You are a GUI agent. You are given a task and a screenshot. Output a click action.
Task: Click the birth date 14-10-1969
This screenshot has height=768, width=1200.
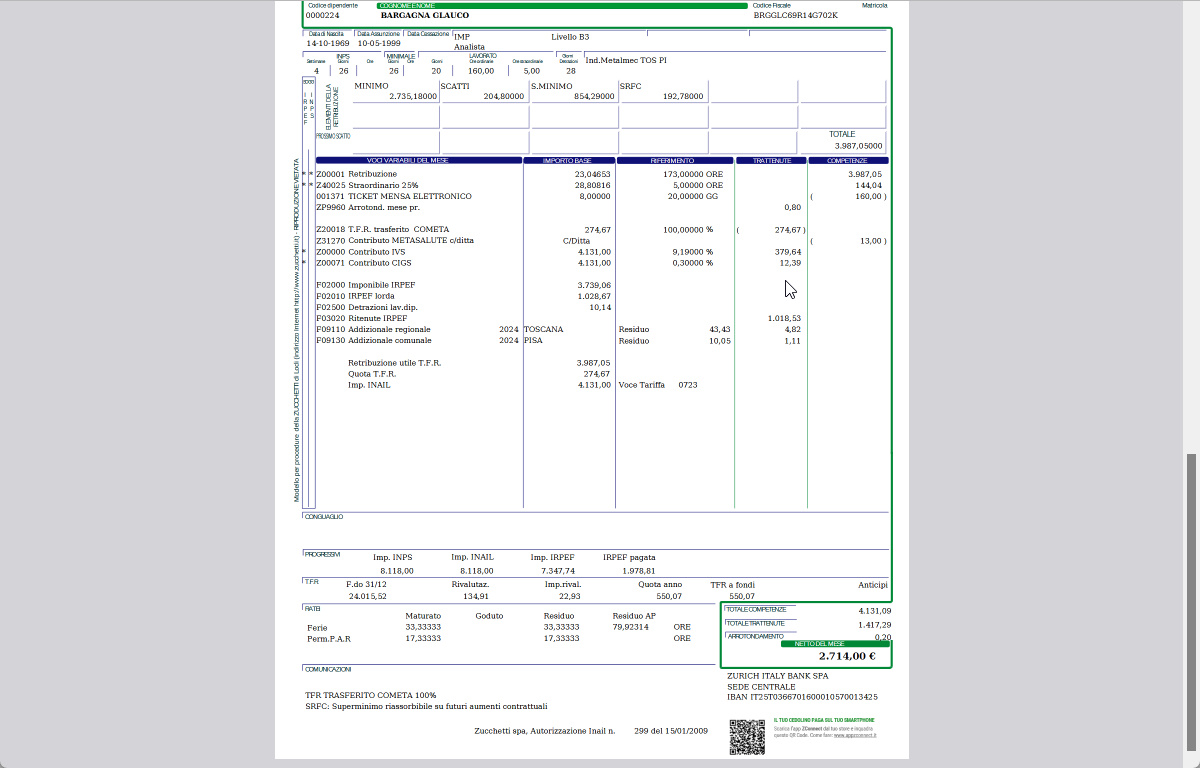point(327,43)
